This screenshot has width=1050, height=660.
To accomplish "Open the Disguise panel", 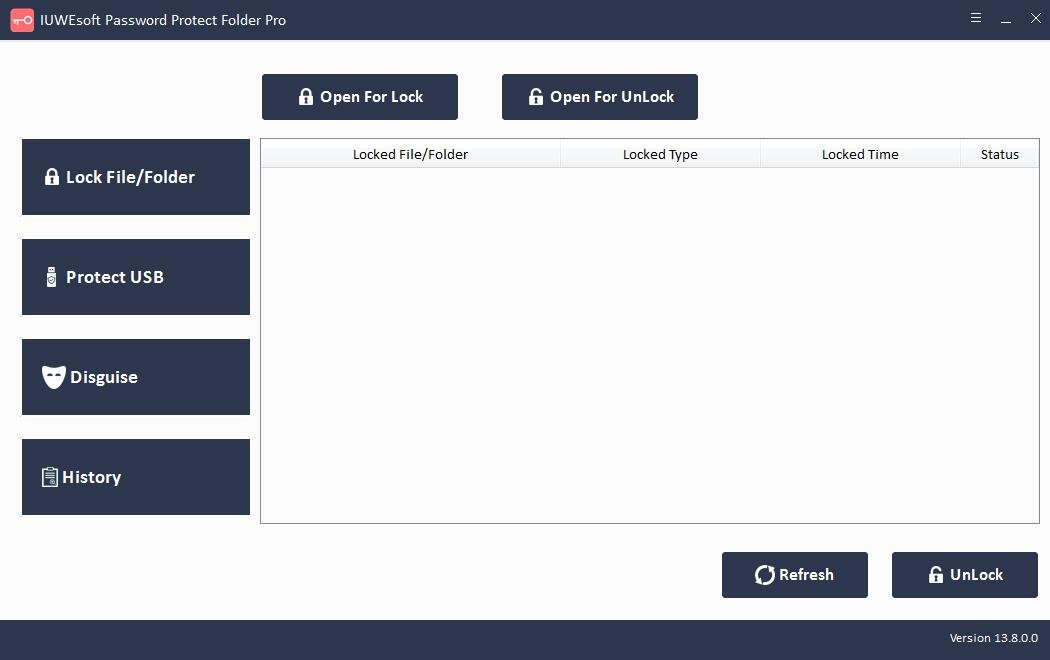I will (135, 377).
